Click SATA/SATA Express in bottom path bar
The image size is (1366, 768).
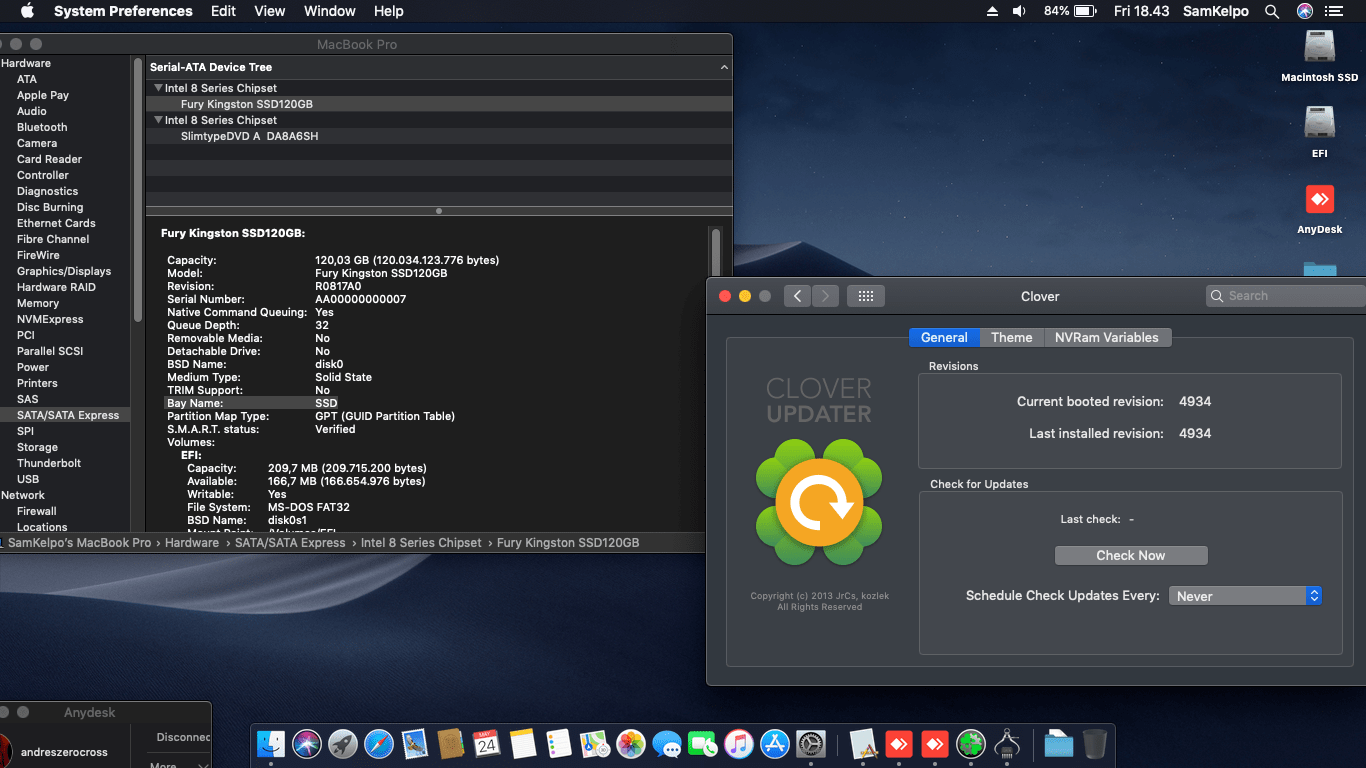point(290,543)
